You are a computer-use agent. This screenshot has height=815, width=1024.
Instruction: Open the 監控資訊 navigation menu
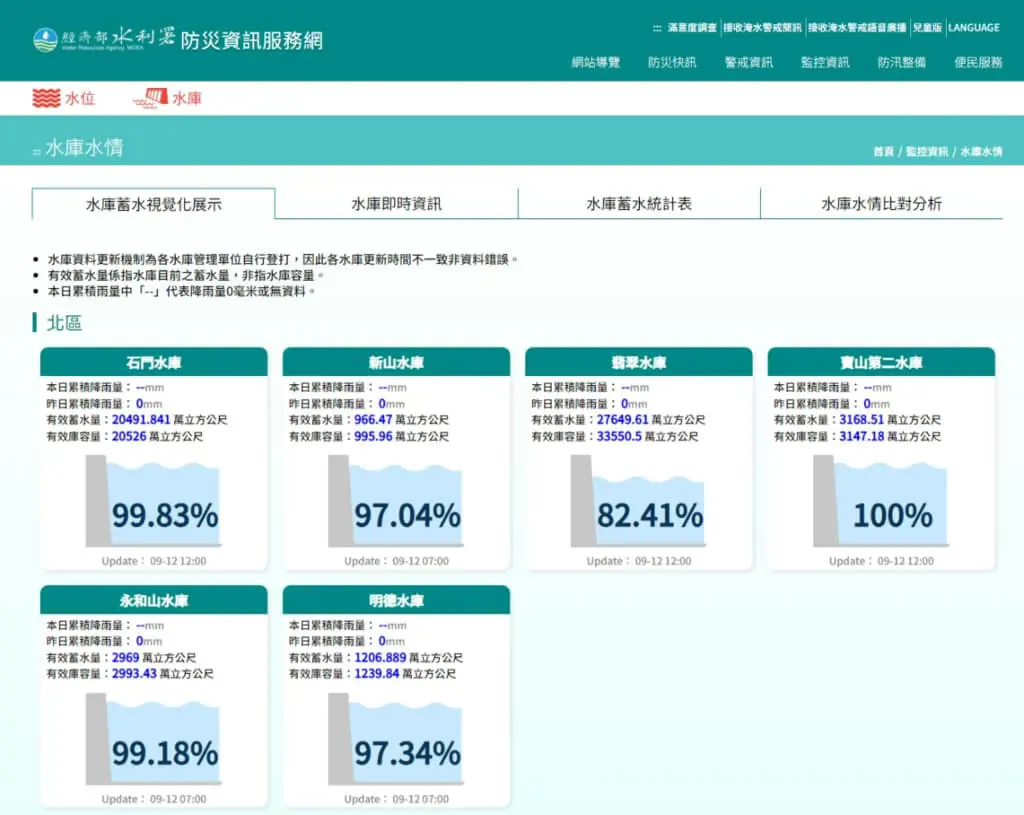[825, 63]
